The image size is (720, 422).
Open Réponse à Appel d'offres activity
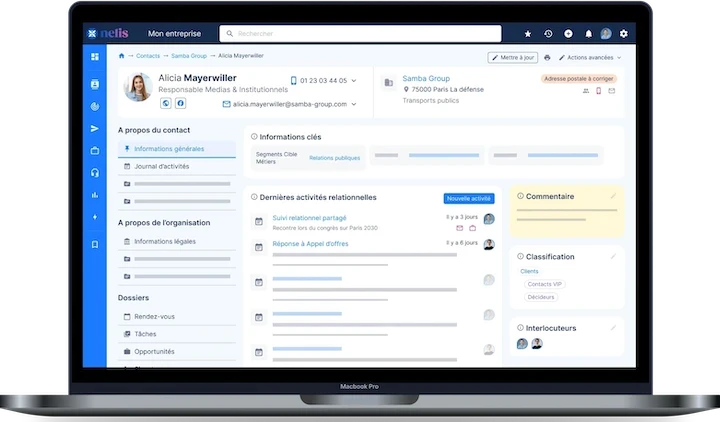point(310,243)
